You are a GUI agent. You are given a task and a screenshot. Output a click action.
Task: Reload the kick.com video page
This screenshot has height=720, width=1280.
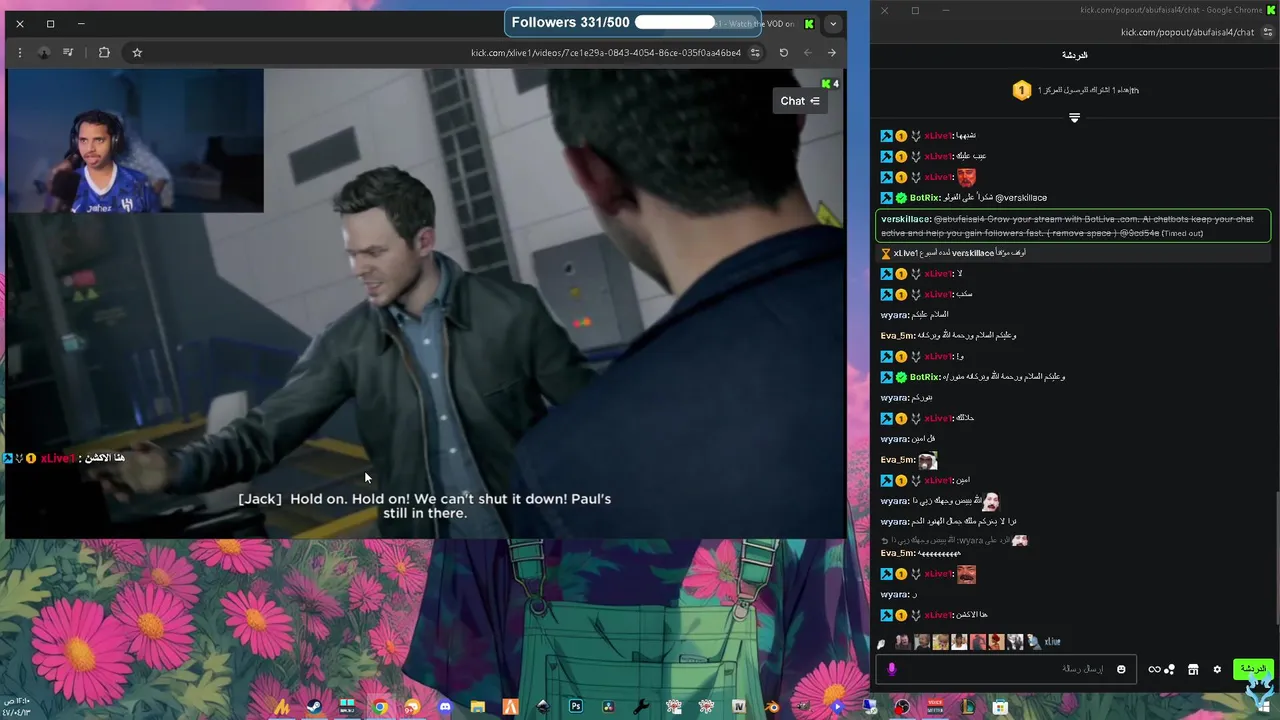[784, 53]
